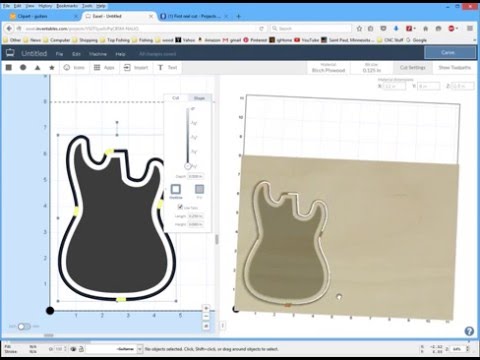Open the YouTube bookmark
This screenshot has height=360, width=480.
pos(307,40)
